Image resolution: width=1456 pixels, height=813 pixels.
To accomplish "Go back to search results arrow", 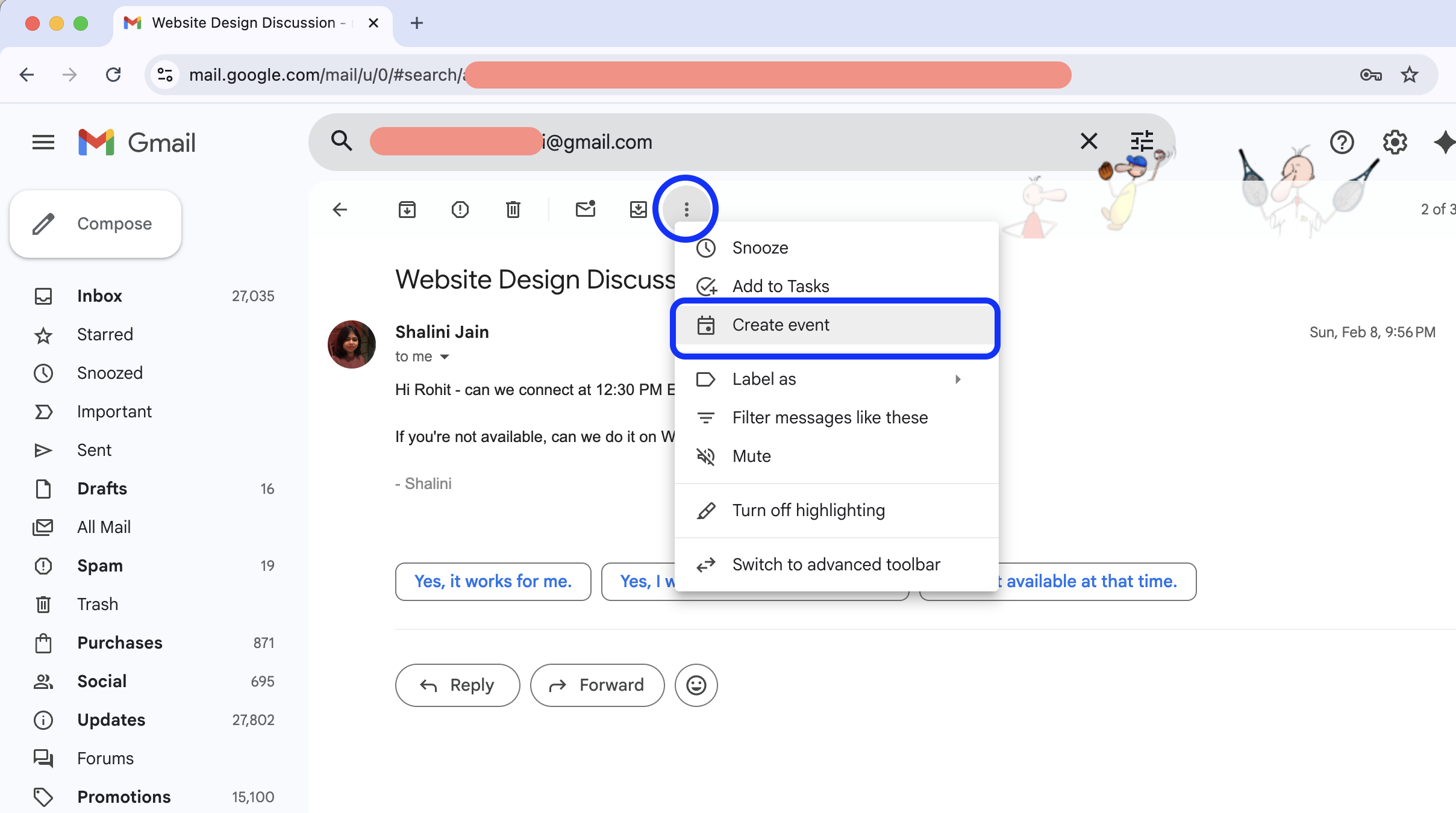I will tap(340, 210).
